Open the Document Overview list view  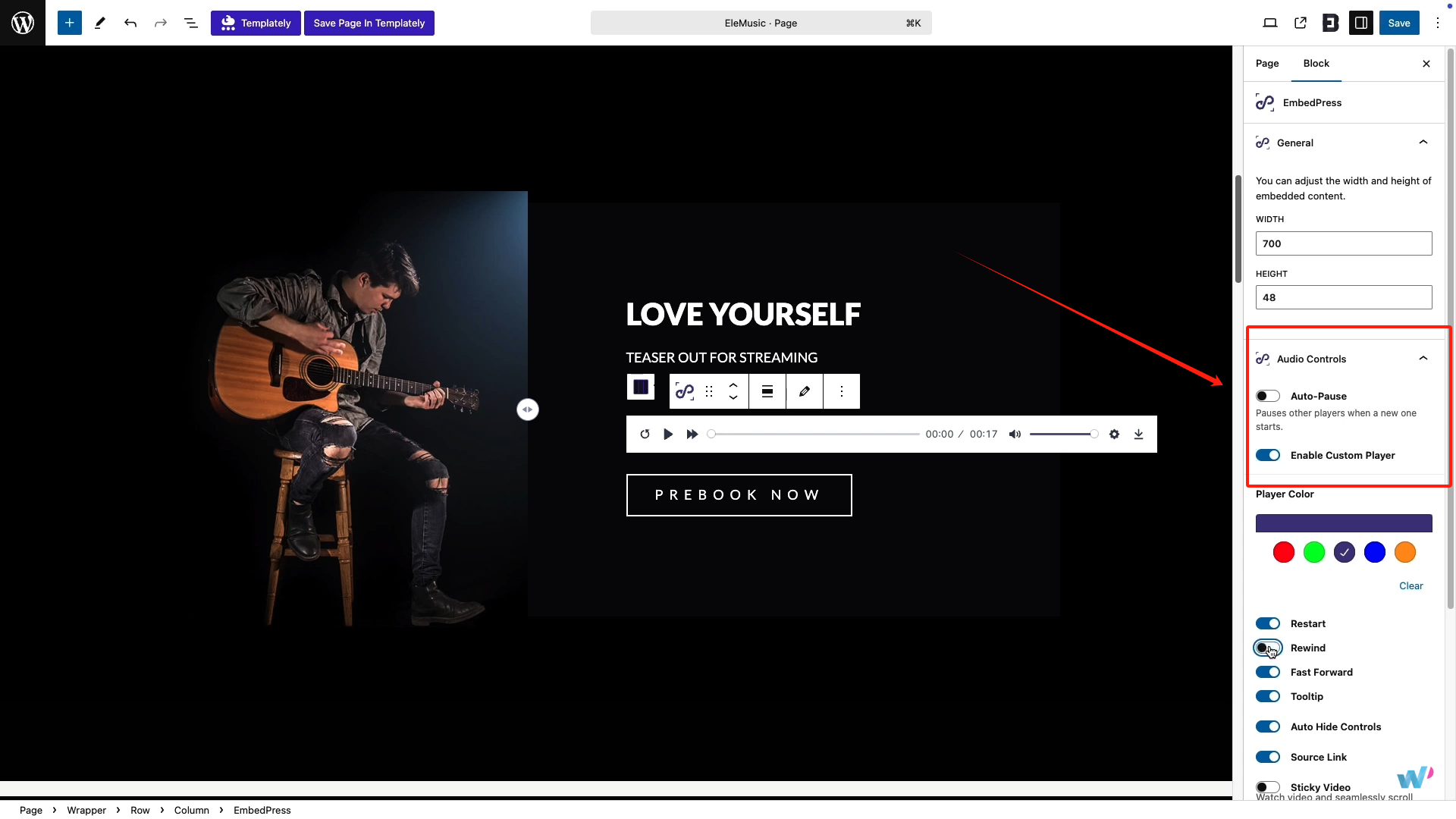click(190, 23)
